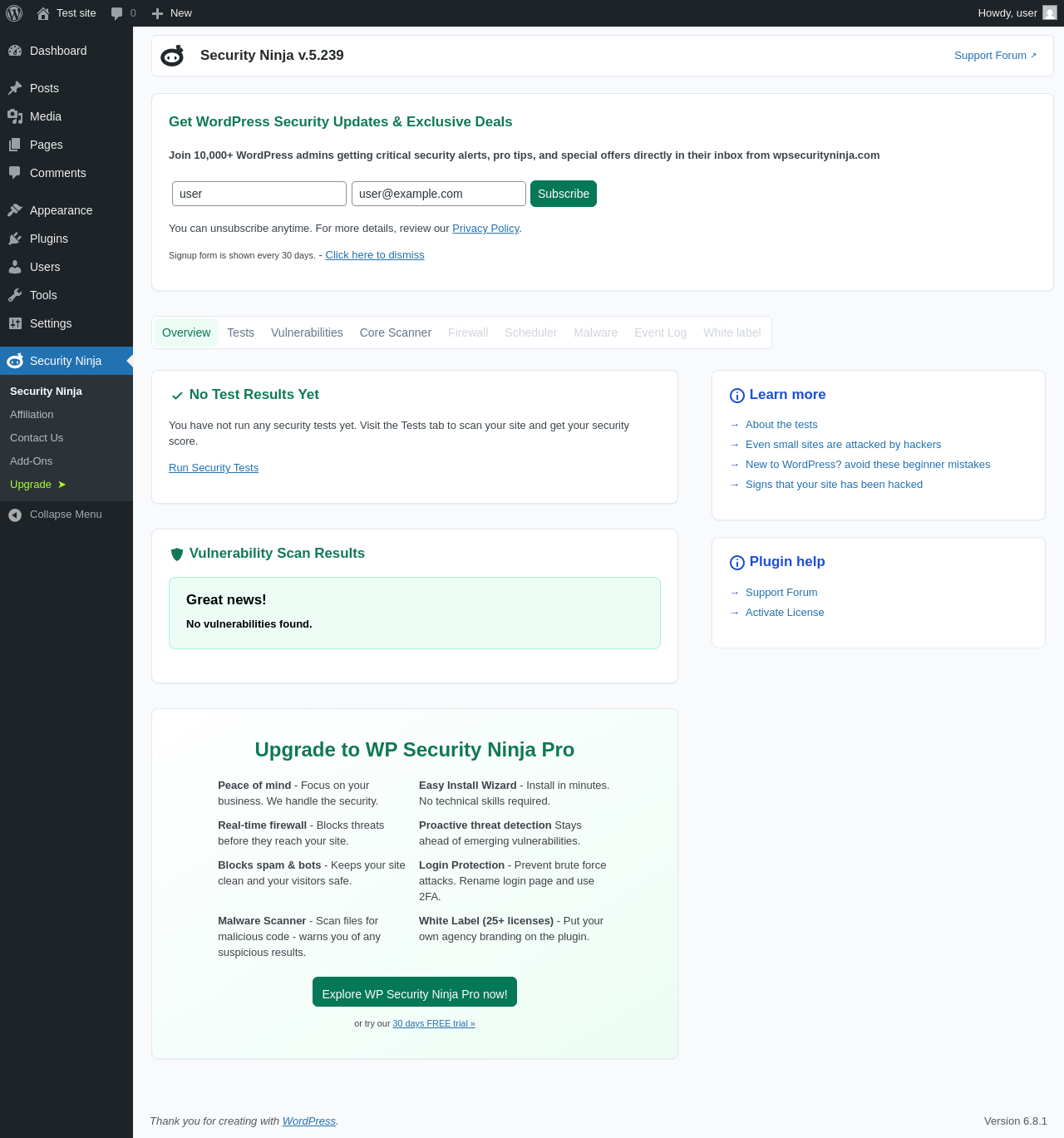Image resolution: width=1064 pixels, height=1138 pixels.
Task: Click the Settings sliders icon
Action: coord(15,323)
